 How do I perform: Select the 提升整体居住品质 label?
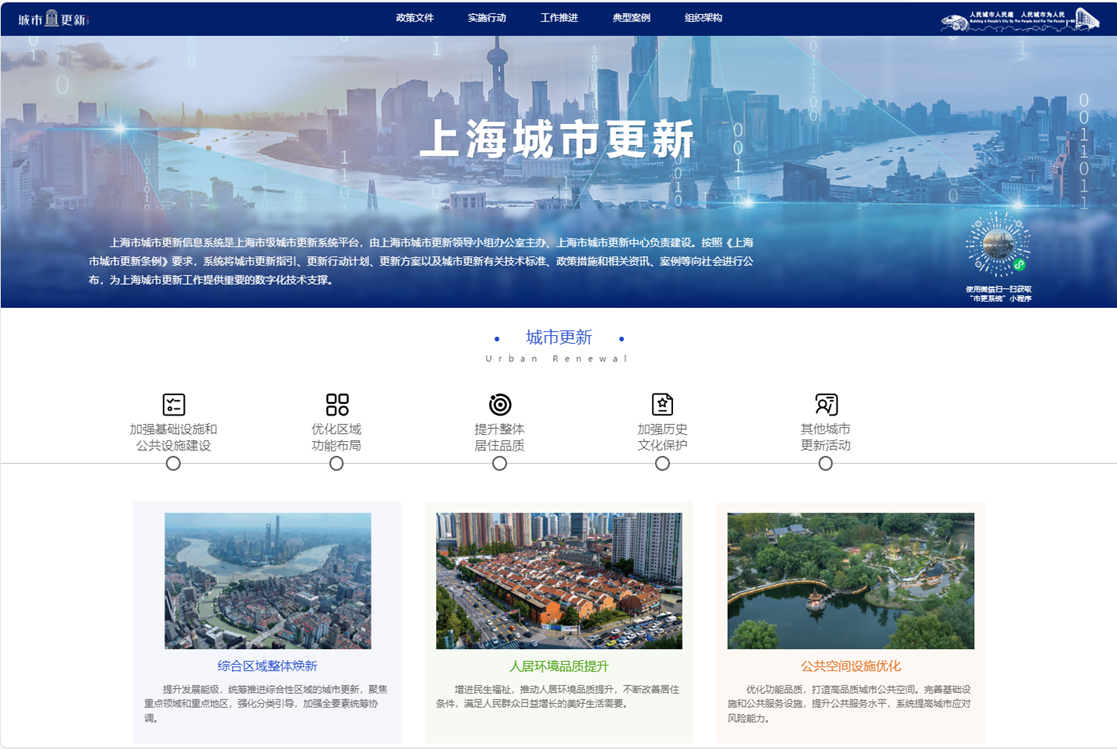click(x=499, y=437)
